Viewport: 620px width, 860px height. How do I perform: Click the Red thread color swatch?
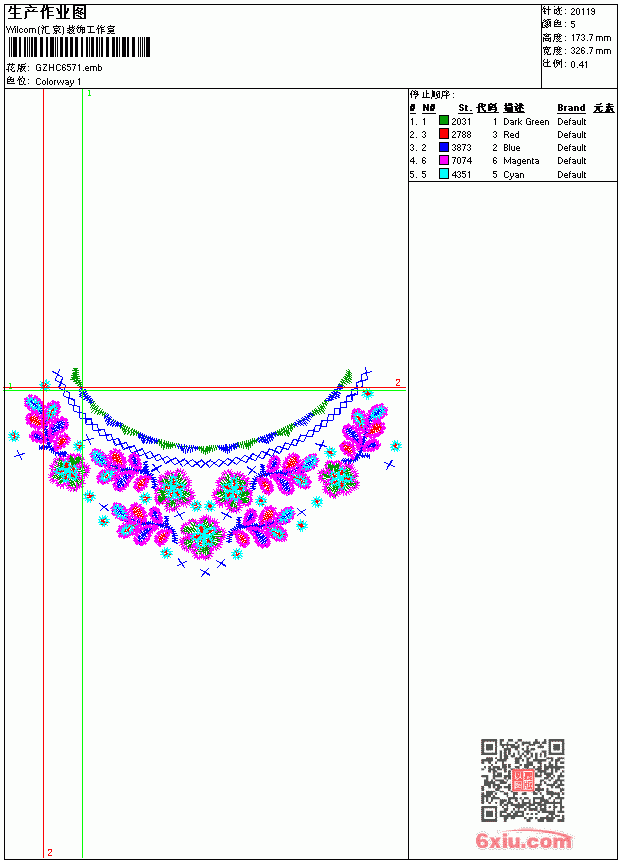click(x=444, y=133)
